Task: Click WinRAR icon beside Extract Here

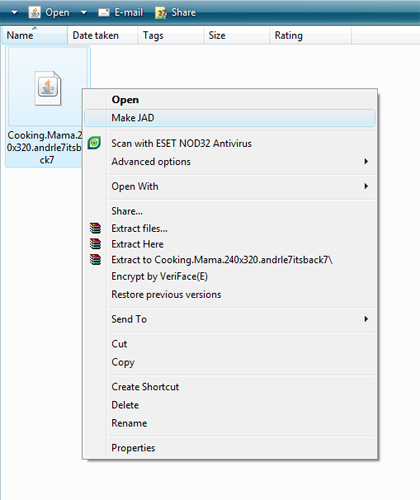Action: pos(95,244)
